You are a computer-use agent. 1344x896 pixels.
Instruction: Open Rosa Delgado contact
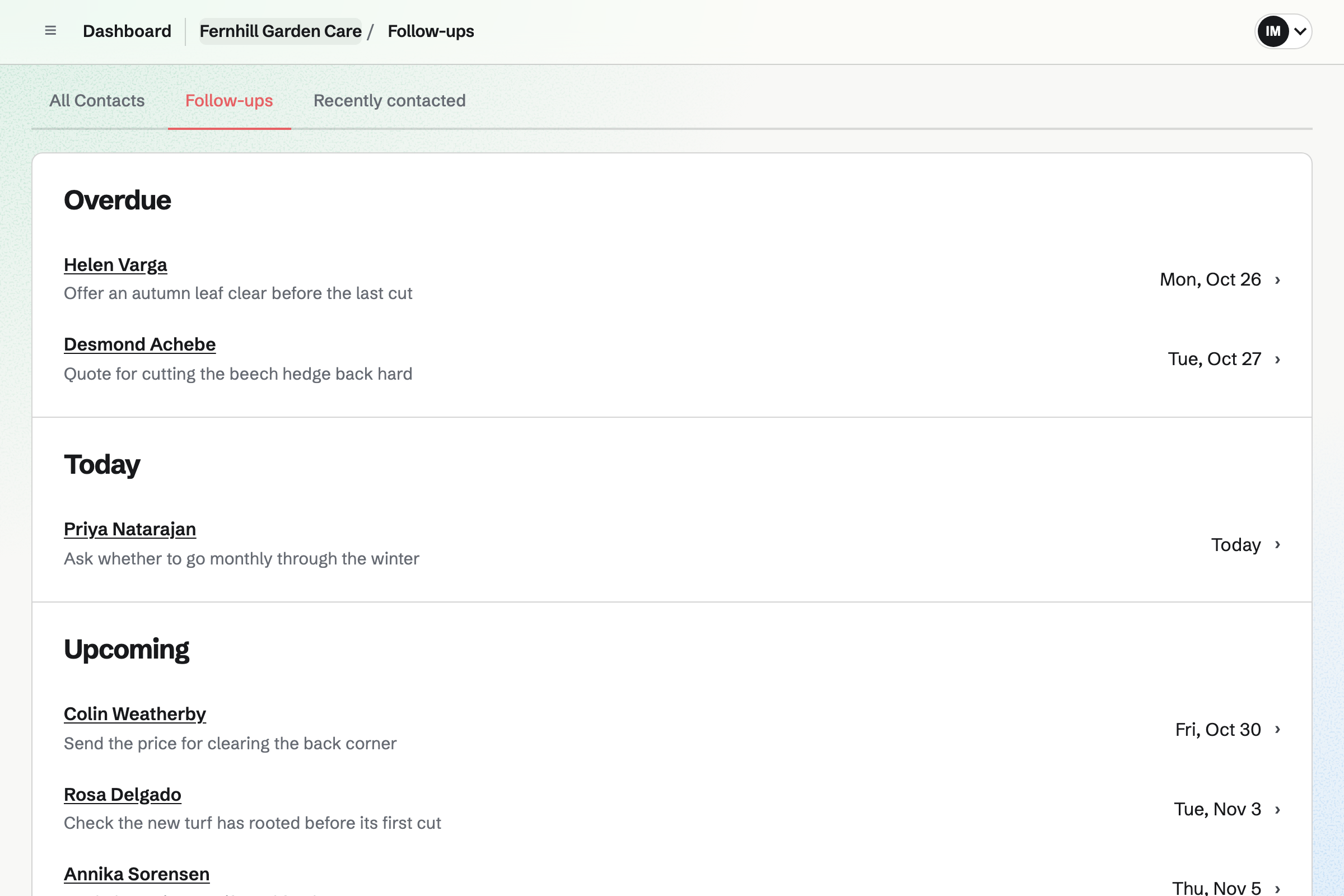tap(122, 794)
